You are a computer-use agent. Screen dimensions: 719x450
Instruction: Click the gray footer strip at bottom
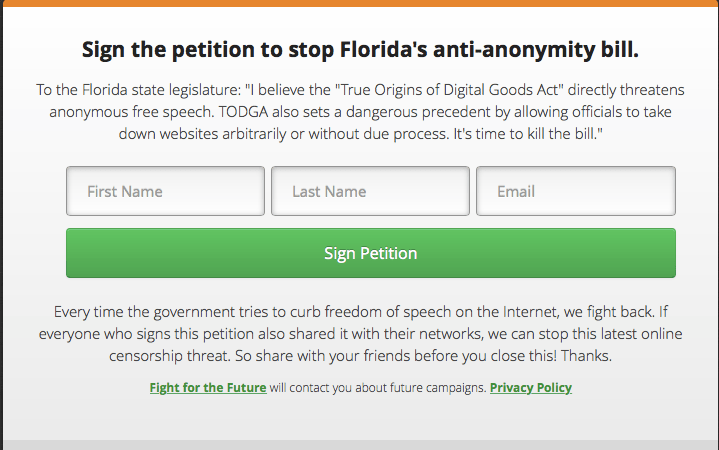pyautogui.click(x=359, y=445)
